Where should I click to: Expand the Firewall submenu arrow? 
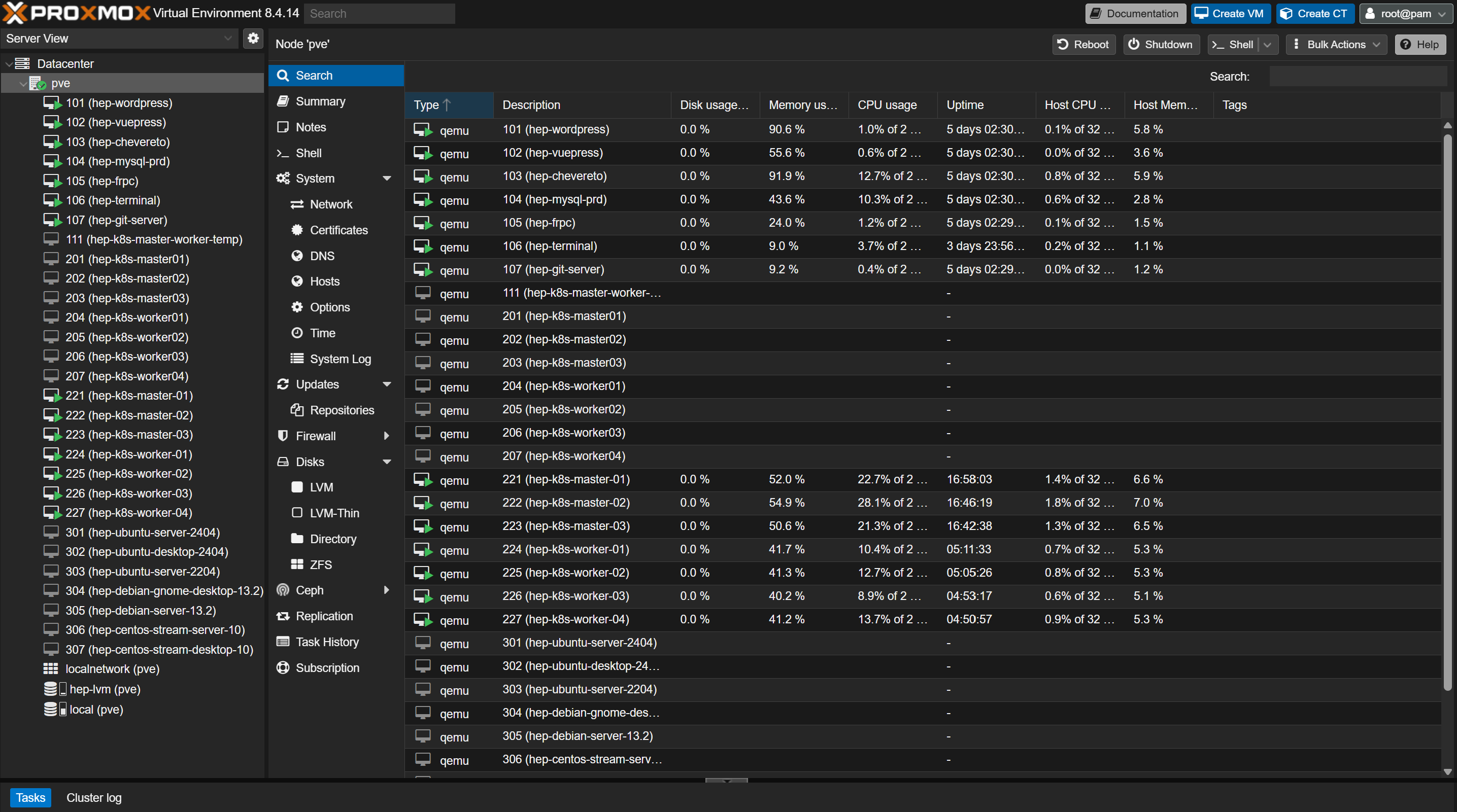[x=386, y=435]
